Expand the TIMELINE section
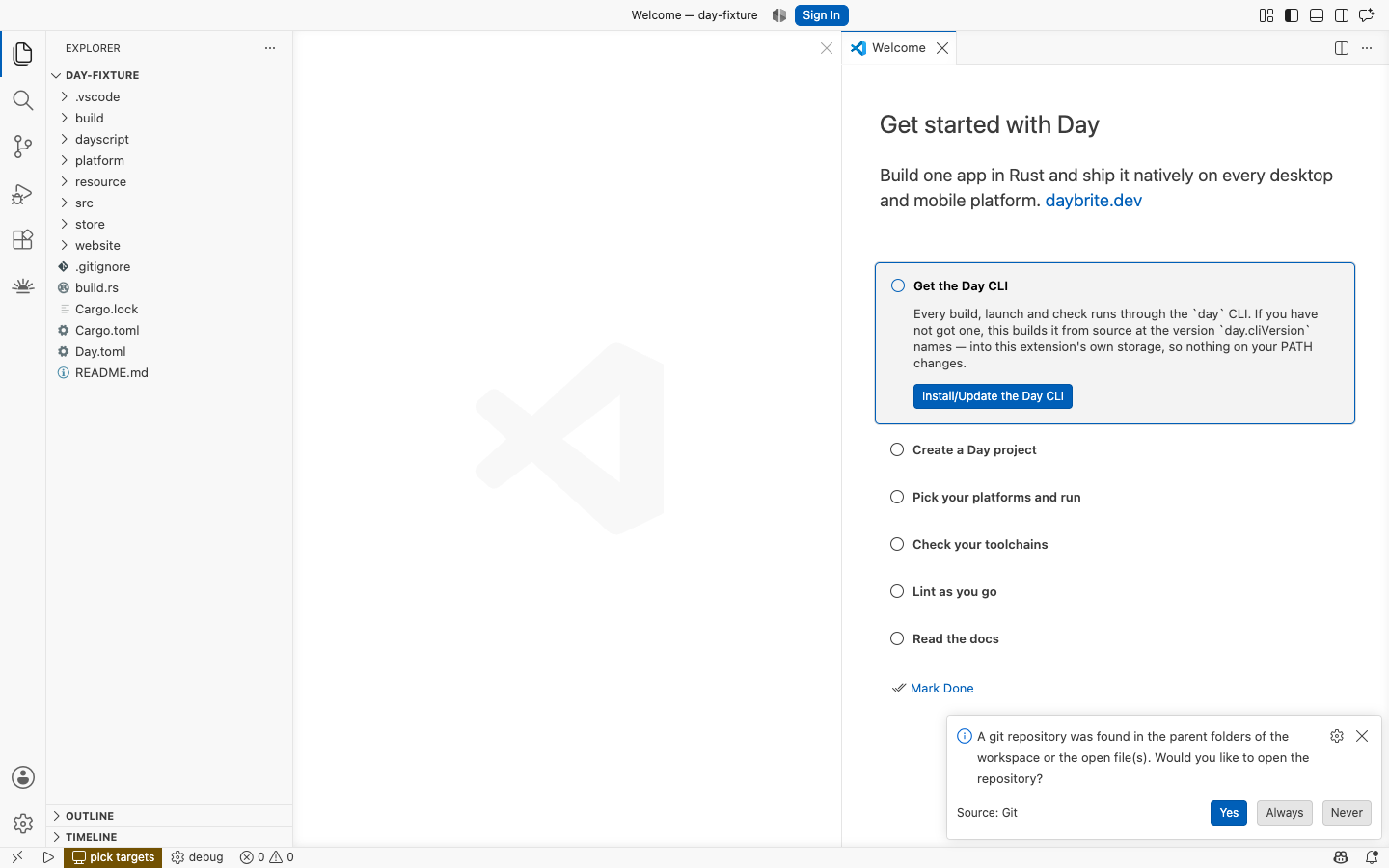1389x868 pixels. tap(169, 837)
